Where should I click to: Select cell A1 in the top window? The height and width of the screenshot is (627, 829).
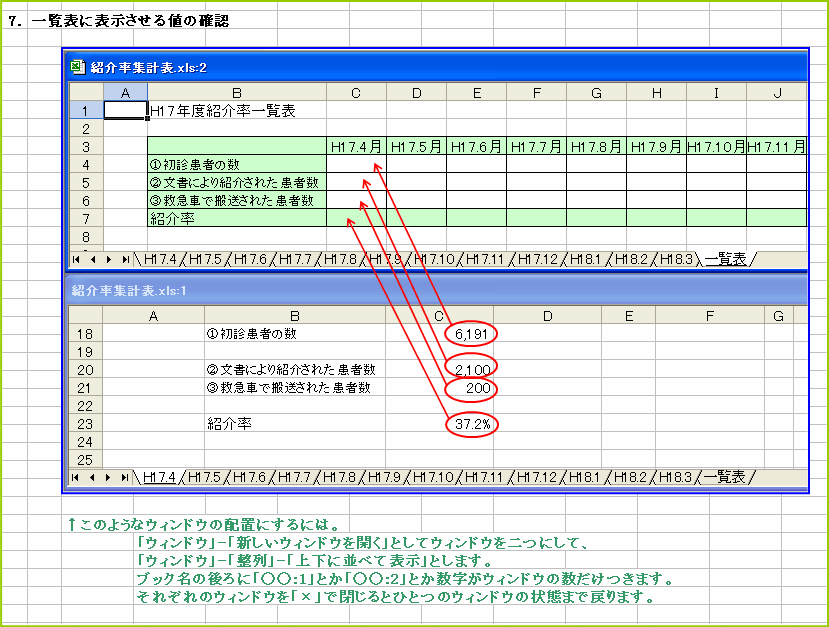(x=126, y=108)
